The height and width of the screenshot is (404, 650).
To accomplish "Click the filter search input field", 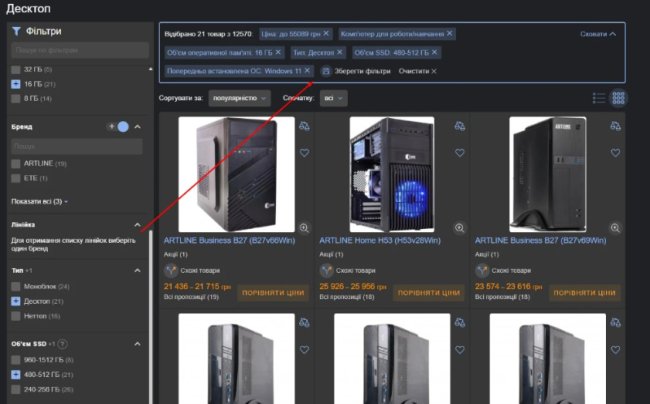I will [x=76, y=48].
